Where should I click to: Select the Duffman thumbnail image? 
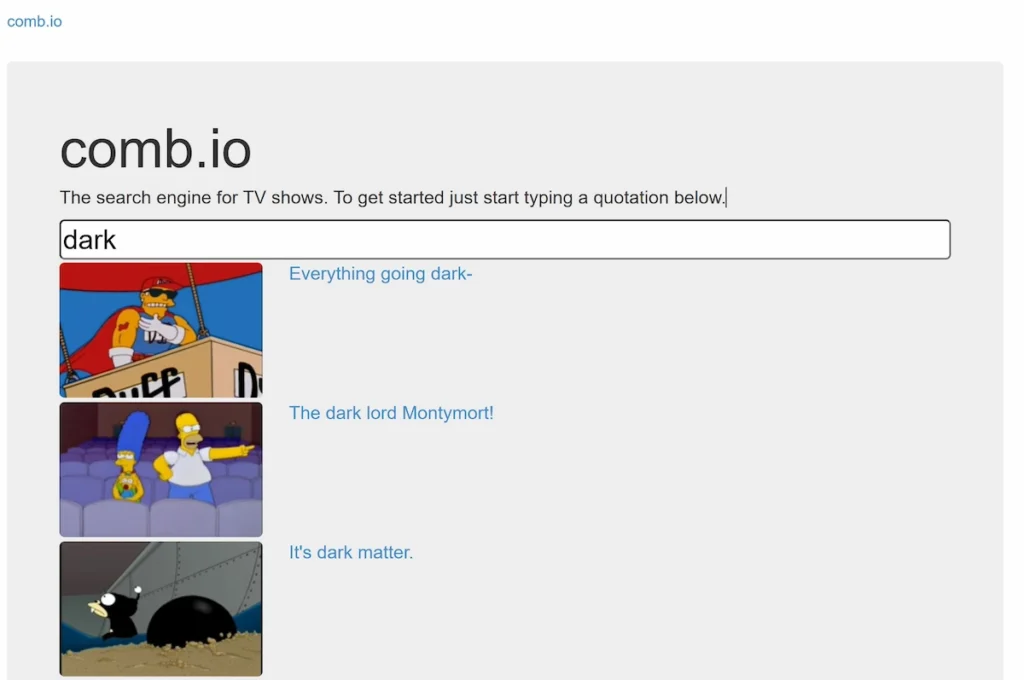click(x=161, y=331)
